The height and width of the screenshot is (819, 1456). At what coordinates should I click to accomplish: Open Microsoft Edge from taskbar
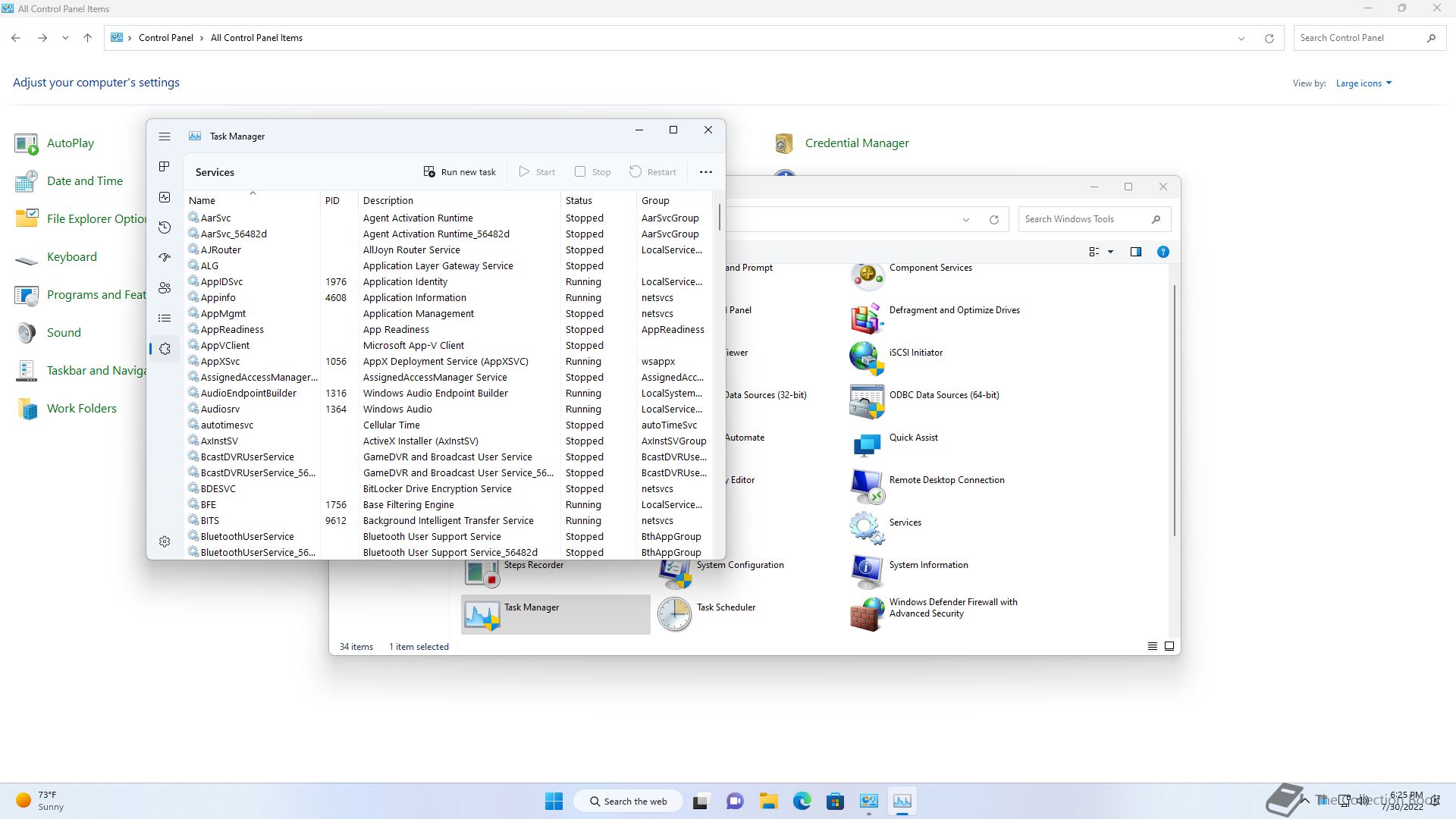click(x=802, y=802)
